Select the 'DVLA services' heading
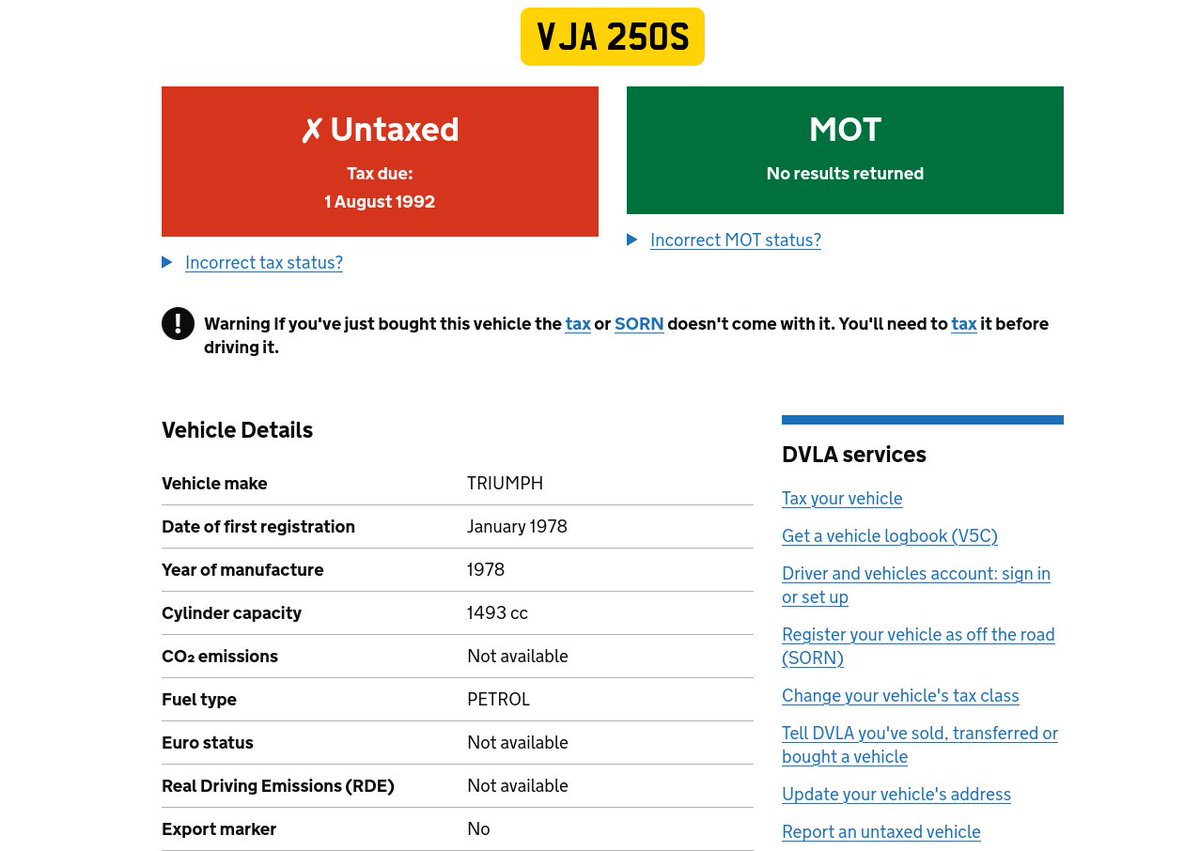 pyautogui.click(x=854, y=454)
